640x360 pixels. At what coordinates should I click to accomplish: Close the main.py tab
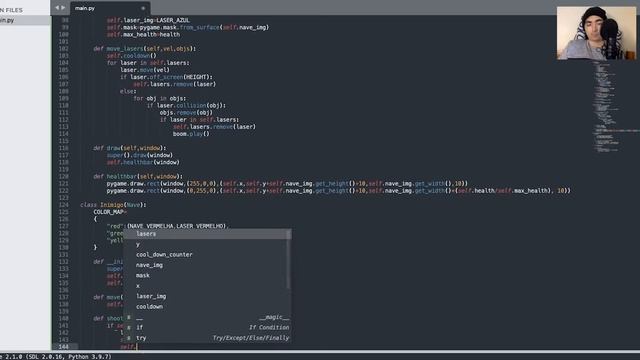click(143, 8)
